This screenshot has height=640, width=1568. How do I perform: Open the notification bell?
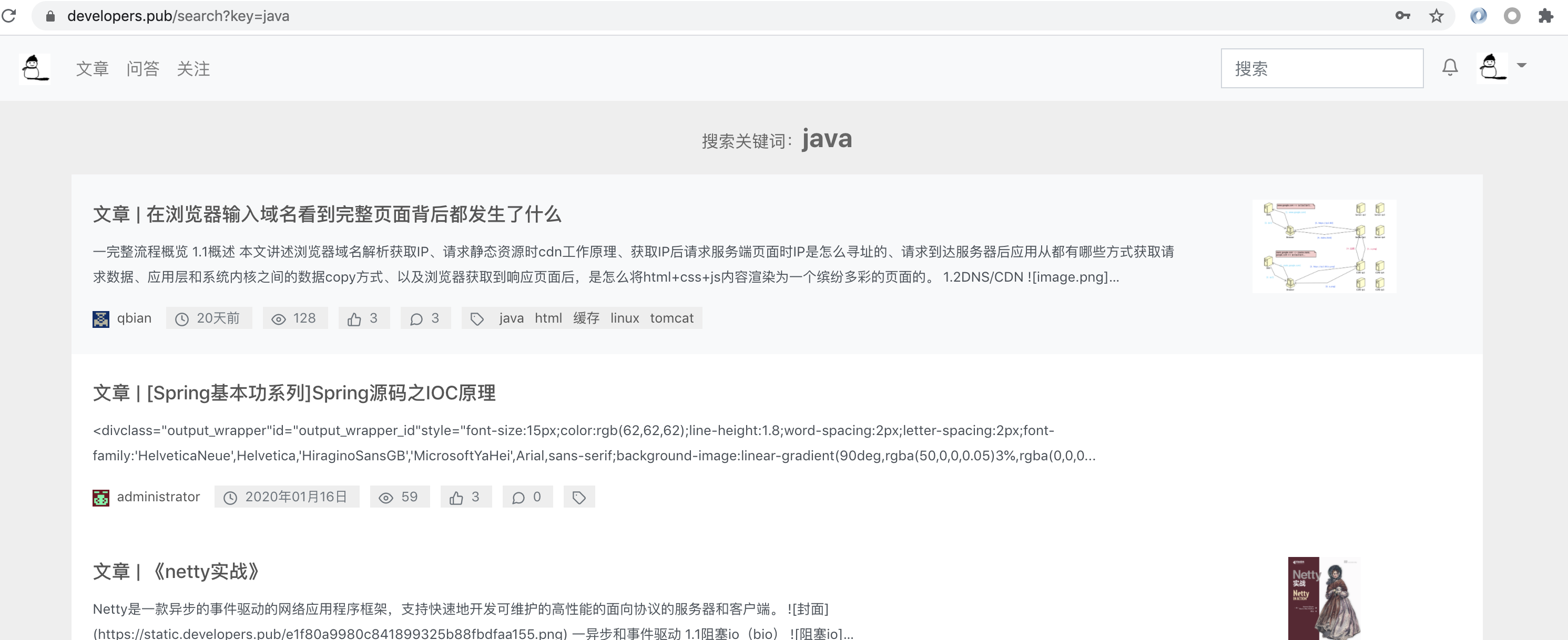click(x=1451, y=68)
